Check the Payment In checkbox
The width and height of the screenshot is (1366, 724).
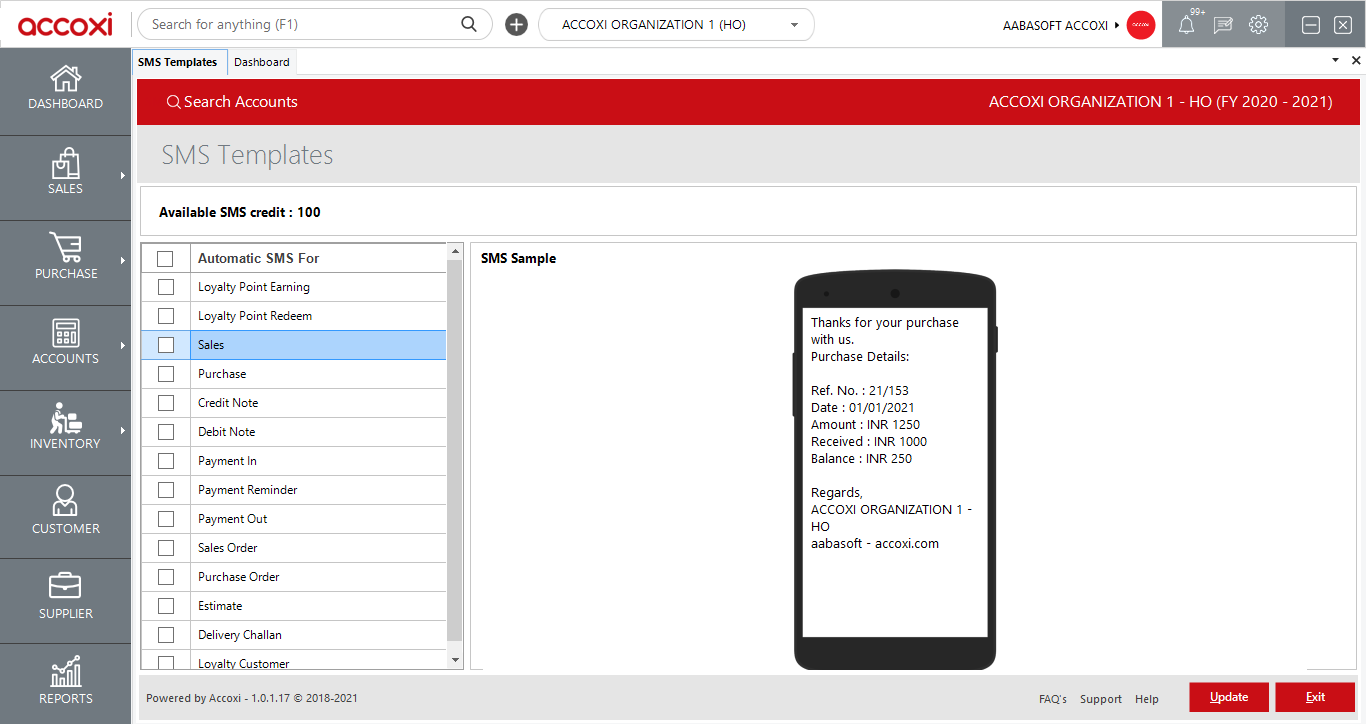click(165, 461)
